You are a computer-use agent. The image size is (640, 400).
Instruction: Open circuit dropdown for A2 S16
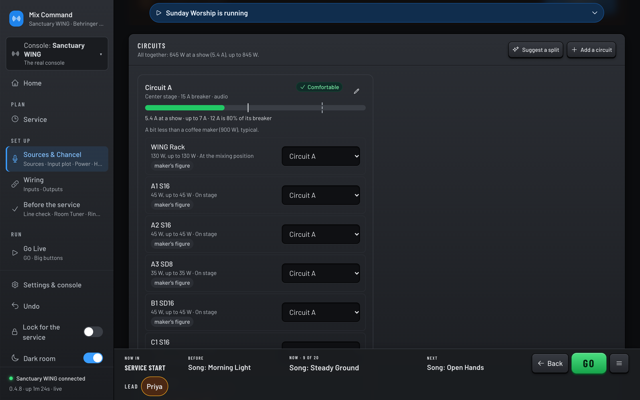tap(321, 234)
